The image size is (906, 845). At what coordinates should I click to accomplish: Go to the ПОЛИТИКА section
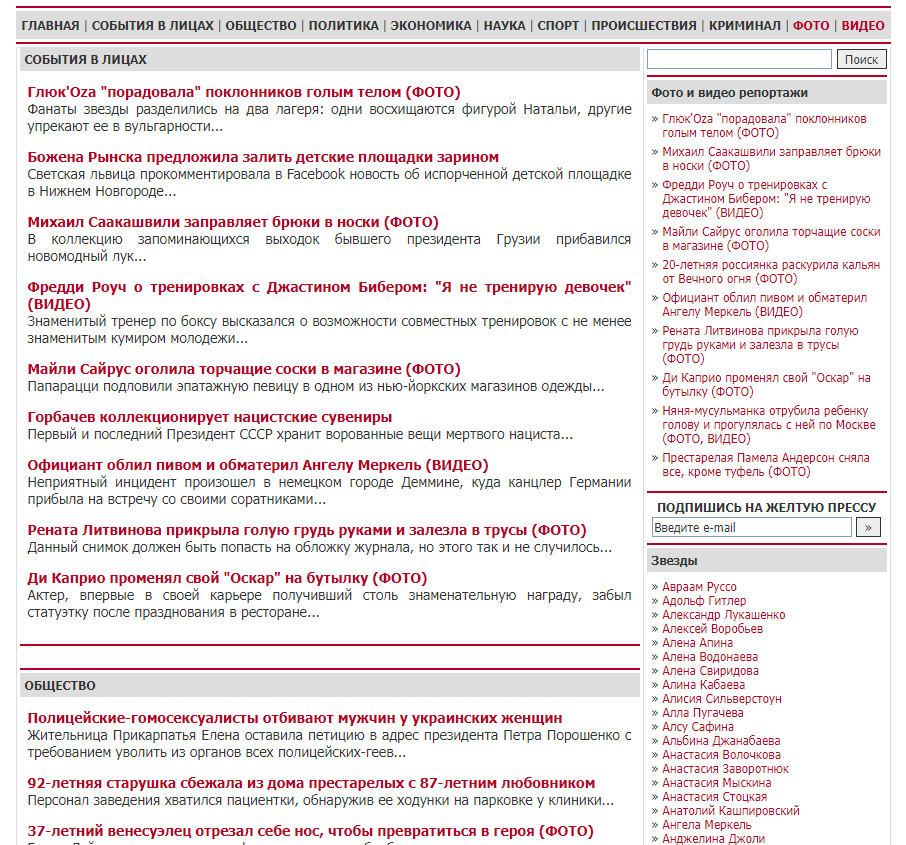(343, 25)
